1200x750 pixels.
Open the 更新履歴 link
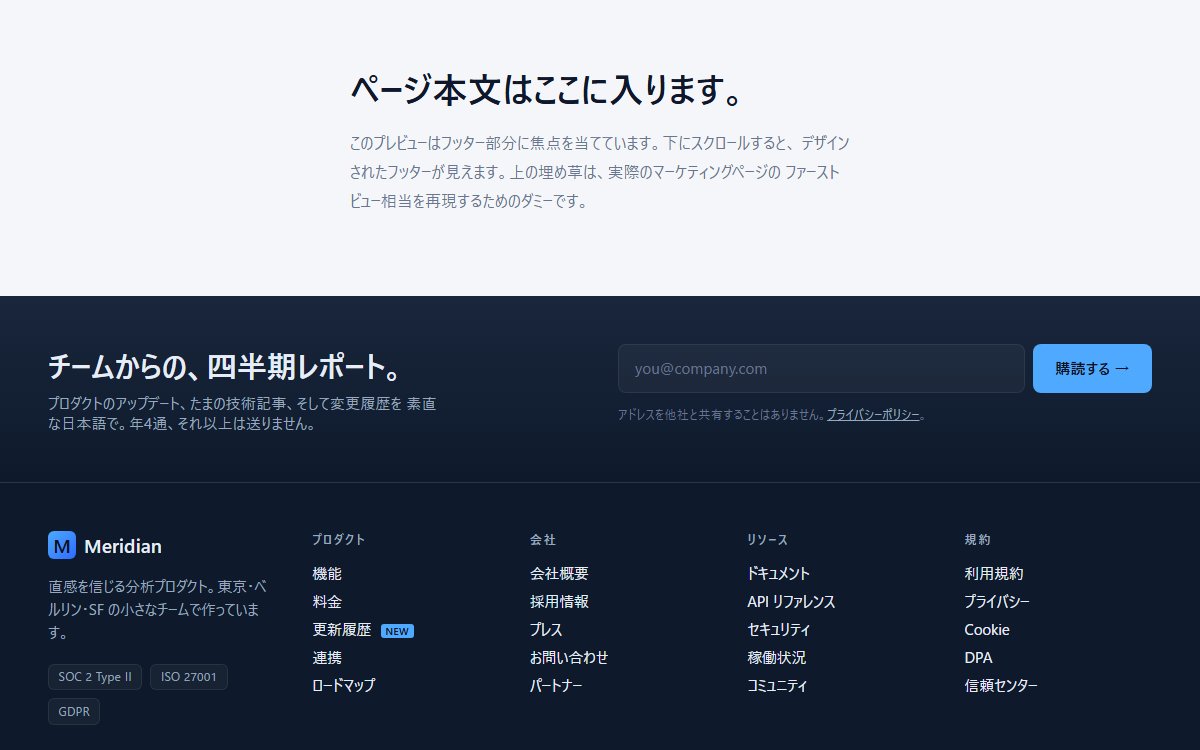342,630
